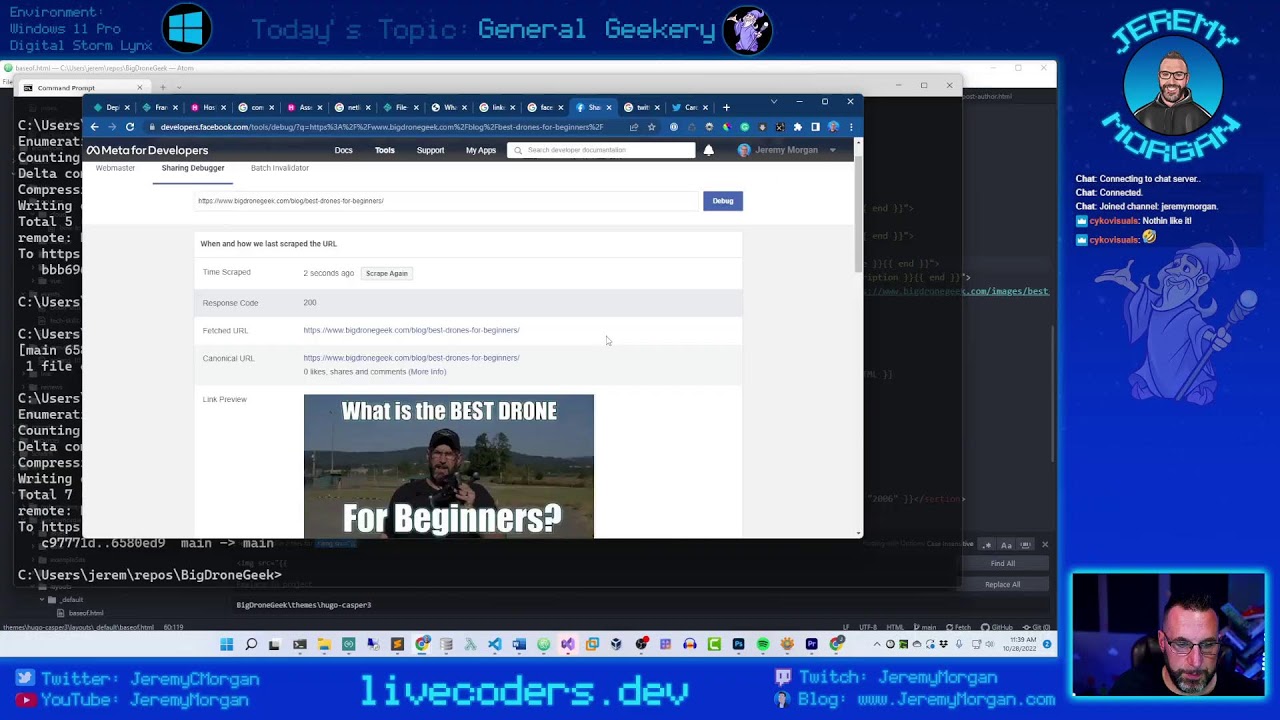The width and height of the screenshot is (1280, 720).
Task: Open the Chrome extensions puzzle icon
Action: coord(798,127)
